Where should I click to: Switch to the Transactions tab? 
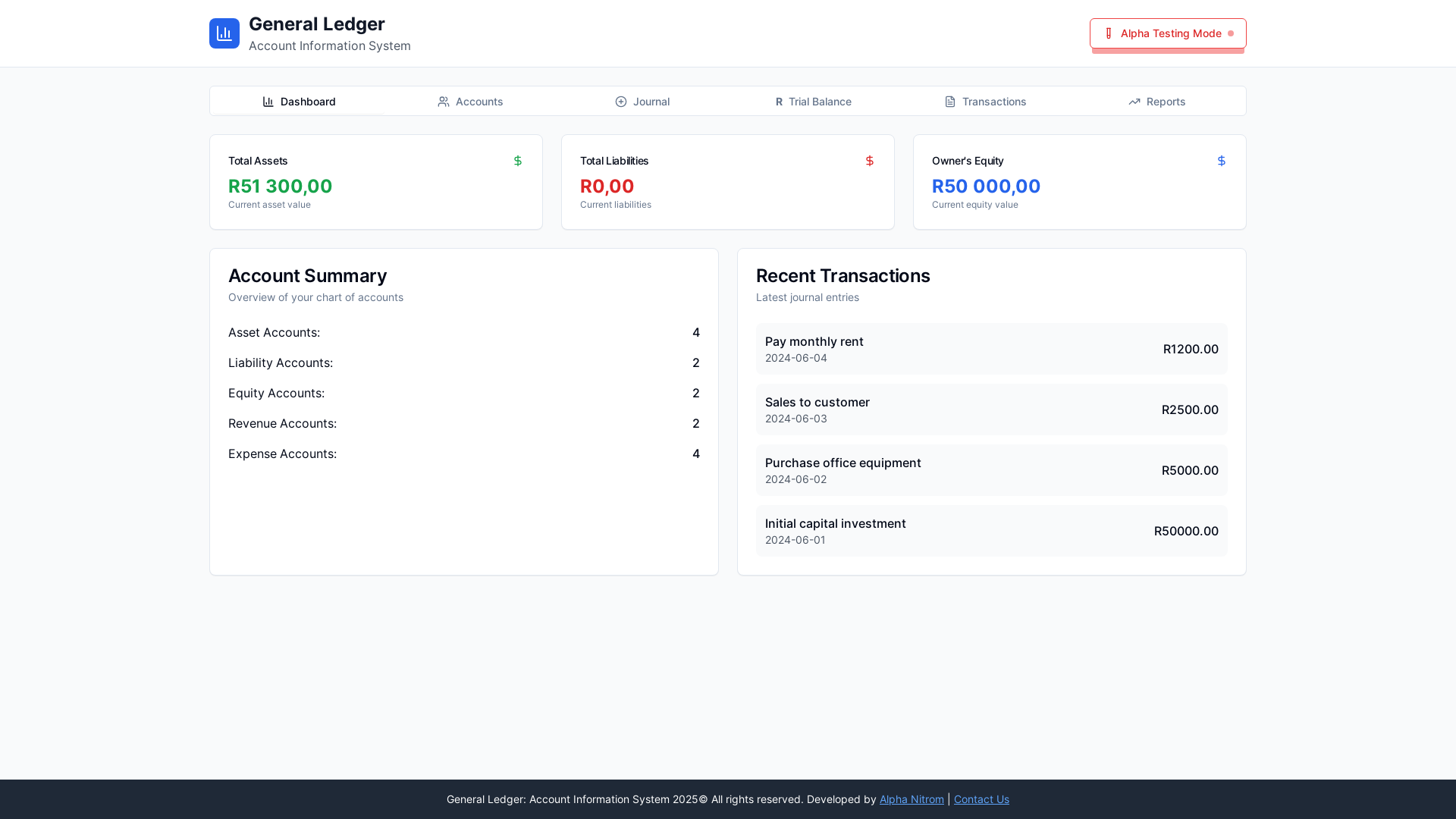point(985,102)
